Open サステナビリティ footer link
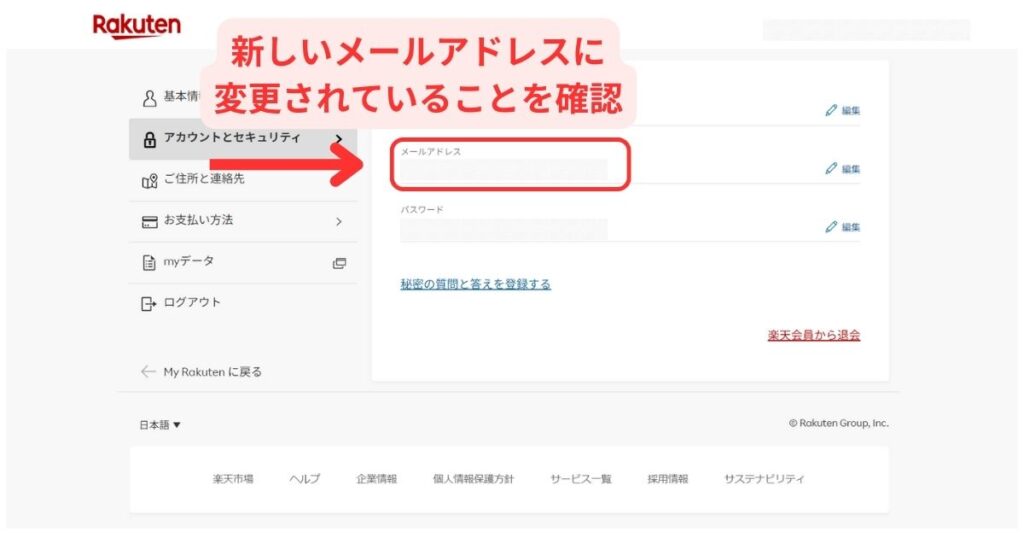Viewport: 1024px width, 538px height. [x=764, y=479]
